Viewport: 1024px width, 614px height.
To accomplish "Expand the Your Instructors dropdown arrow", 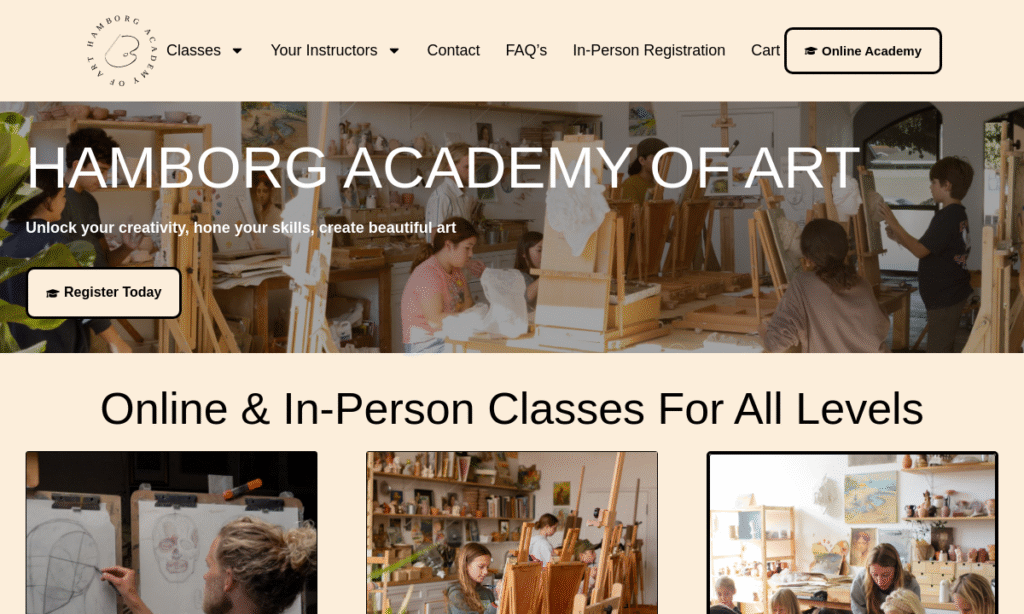I will [x=394, y=51].
